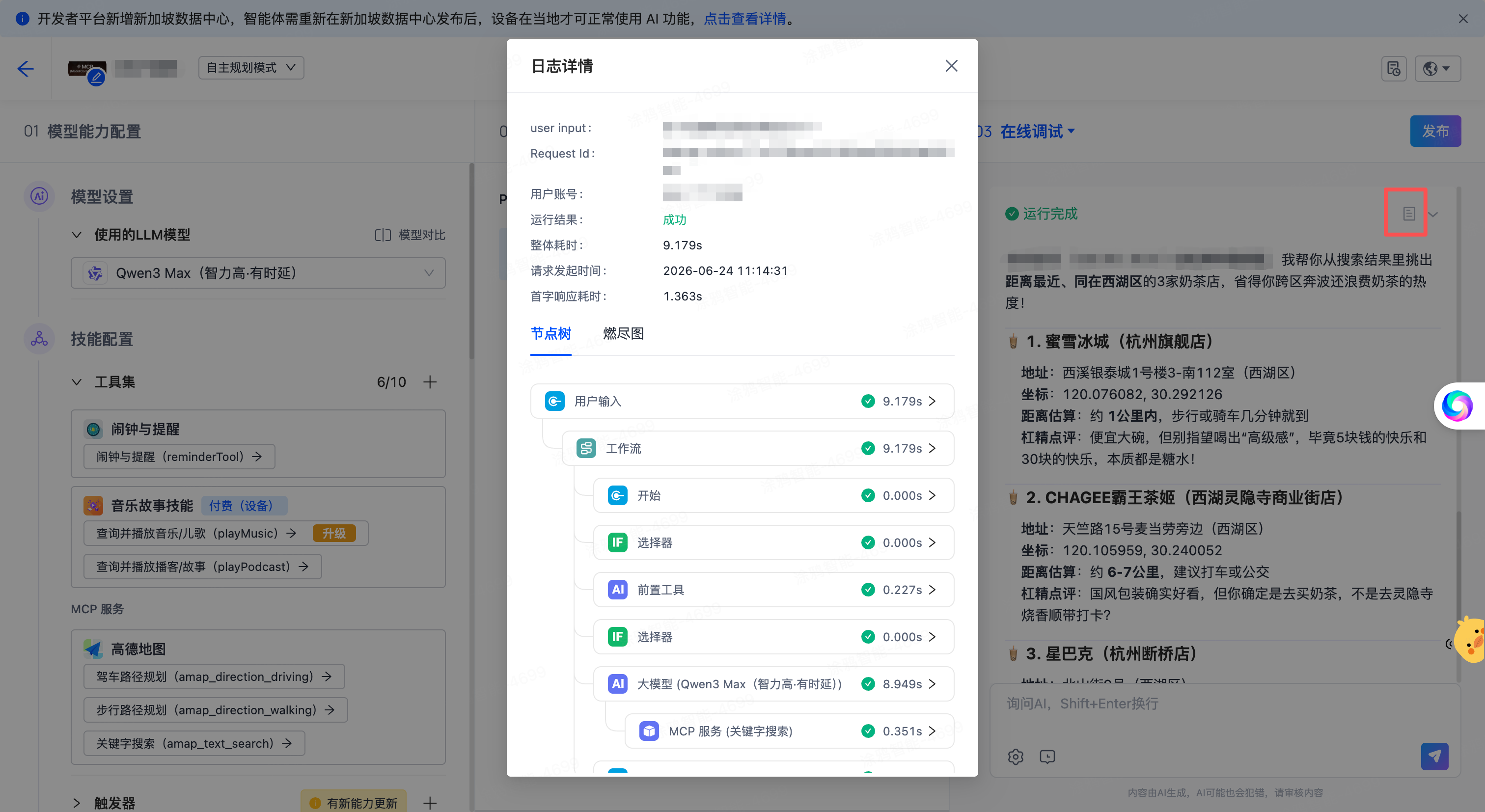This screenshot has height=812, width=1485.
Task: Click the green check on 用户输入 row
Action: pos(868,401)
